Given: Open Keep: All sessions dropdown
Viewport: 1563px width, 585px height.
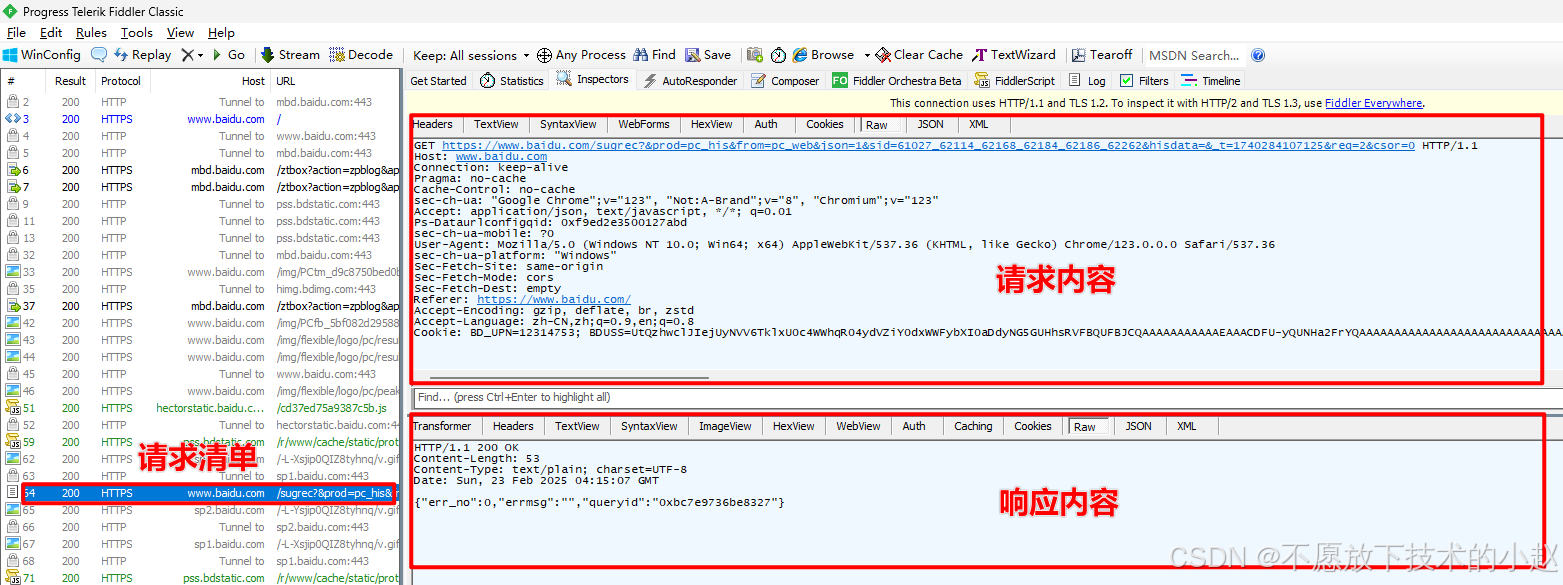Looking at the screenshot, I should click(472, 55).
